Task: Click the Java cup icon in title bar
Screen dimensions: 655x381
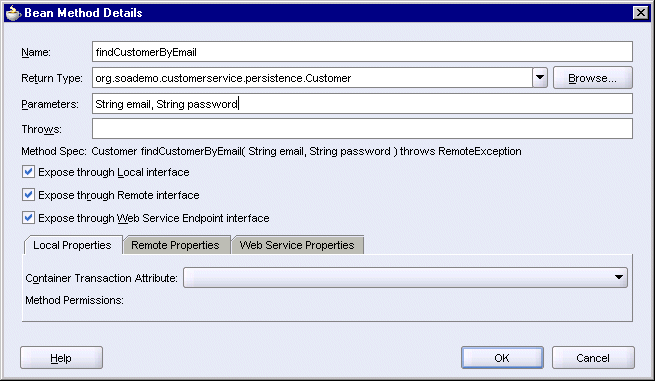Action: coord(13,13)
